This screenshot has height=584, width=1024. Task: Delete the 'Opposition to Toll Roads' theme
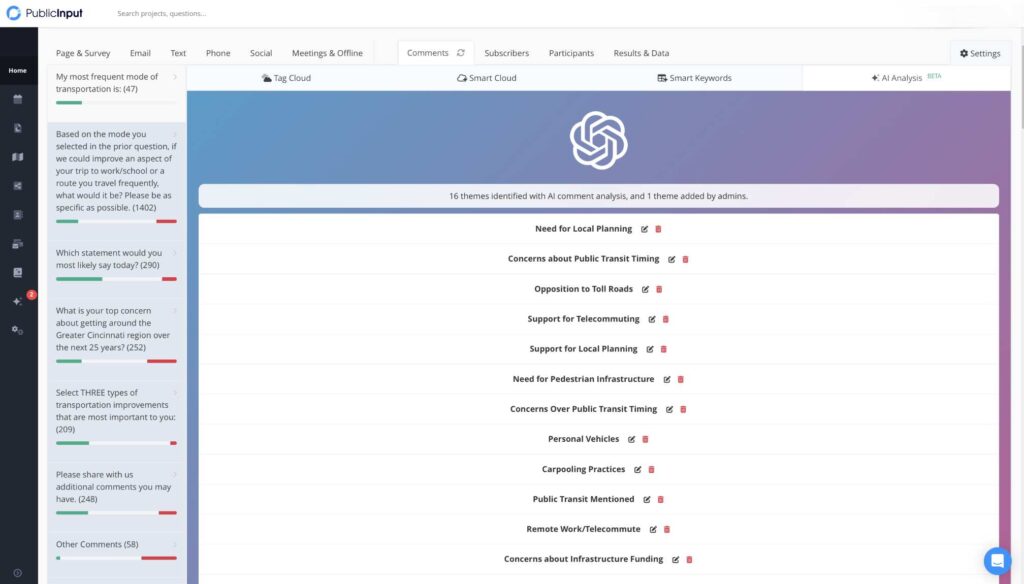(x=659, y=289)
